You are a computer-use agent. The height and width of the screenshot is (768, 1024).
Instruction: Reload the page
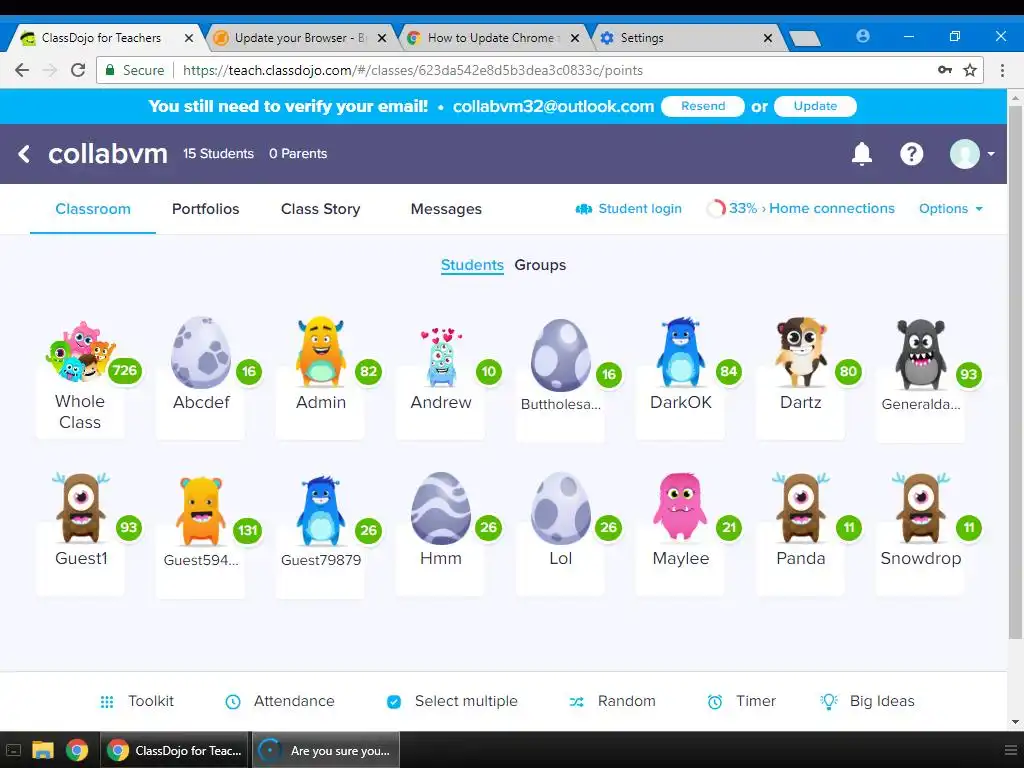coord(78,70)
